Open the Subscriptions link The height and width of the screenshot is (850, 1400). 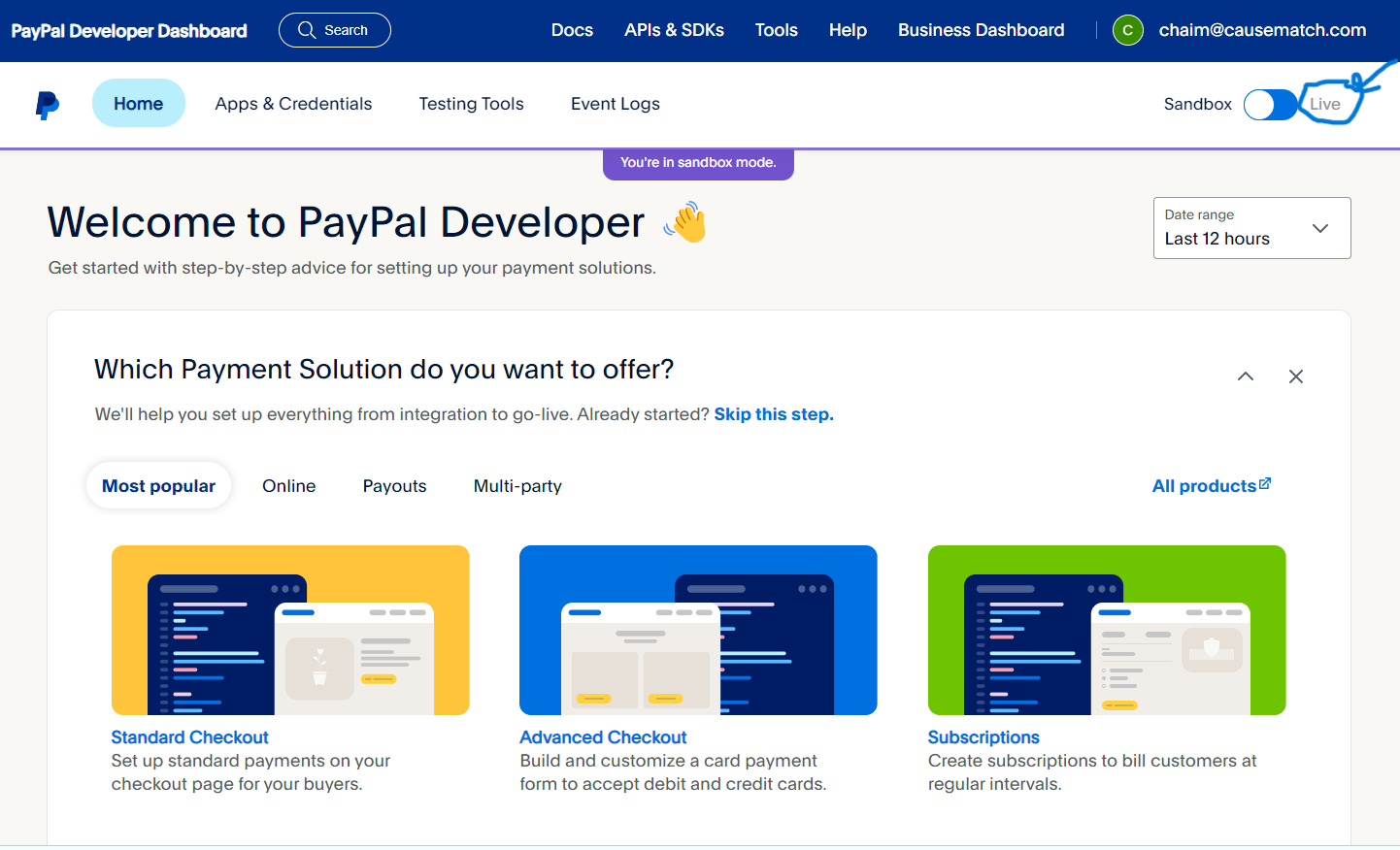[x=983, y=737]
